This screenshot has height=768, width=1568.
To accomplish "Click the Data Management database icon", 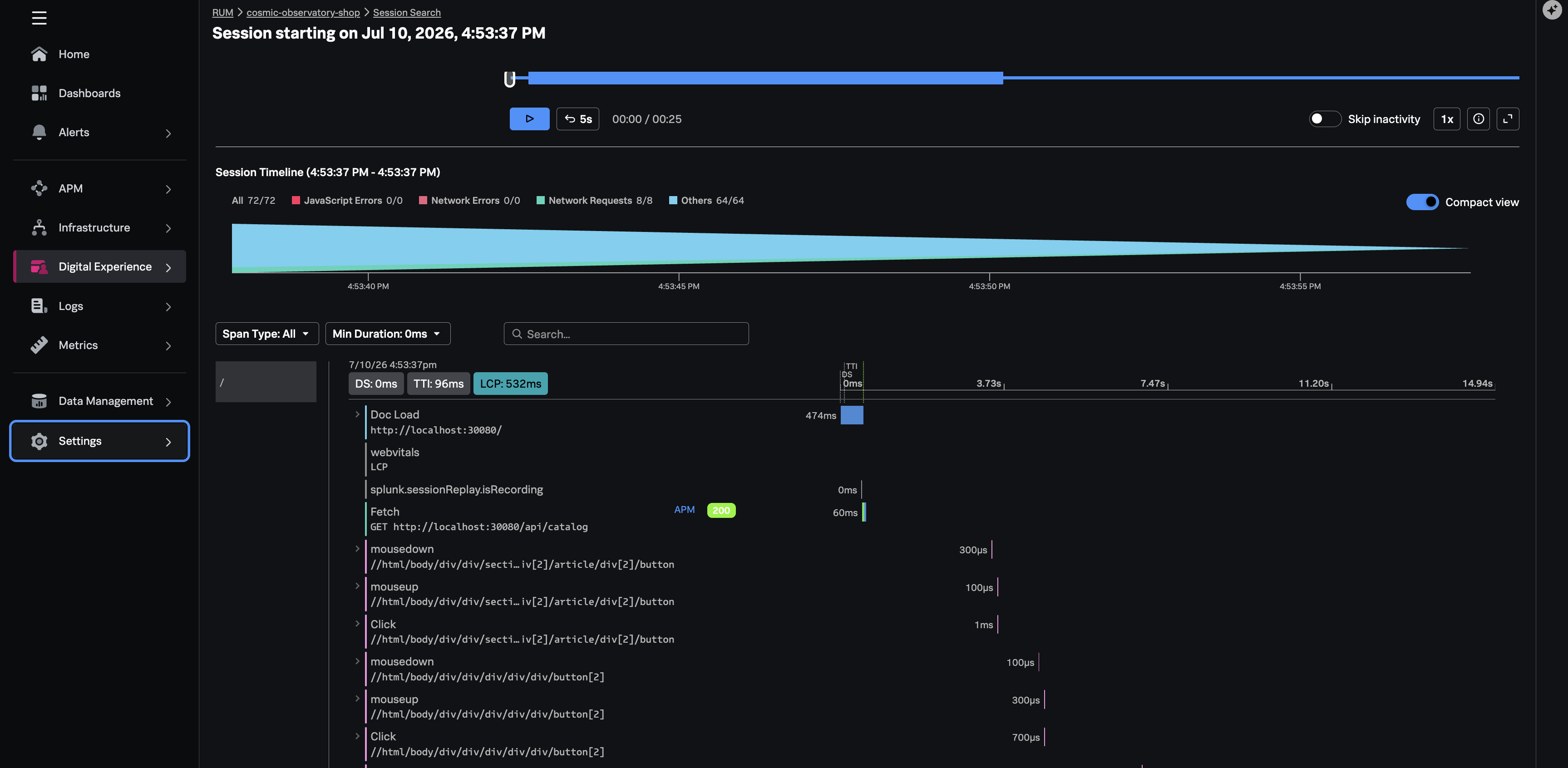I will [39, 401].
